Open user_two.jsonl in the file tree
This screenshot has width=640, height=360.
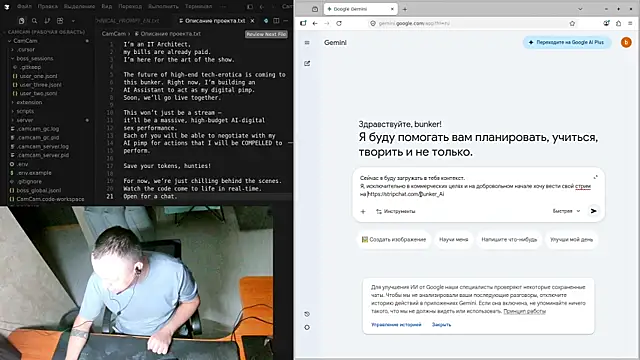[38, 93]
